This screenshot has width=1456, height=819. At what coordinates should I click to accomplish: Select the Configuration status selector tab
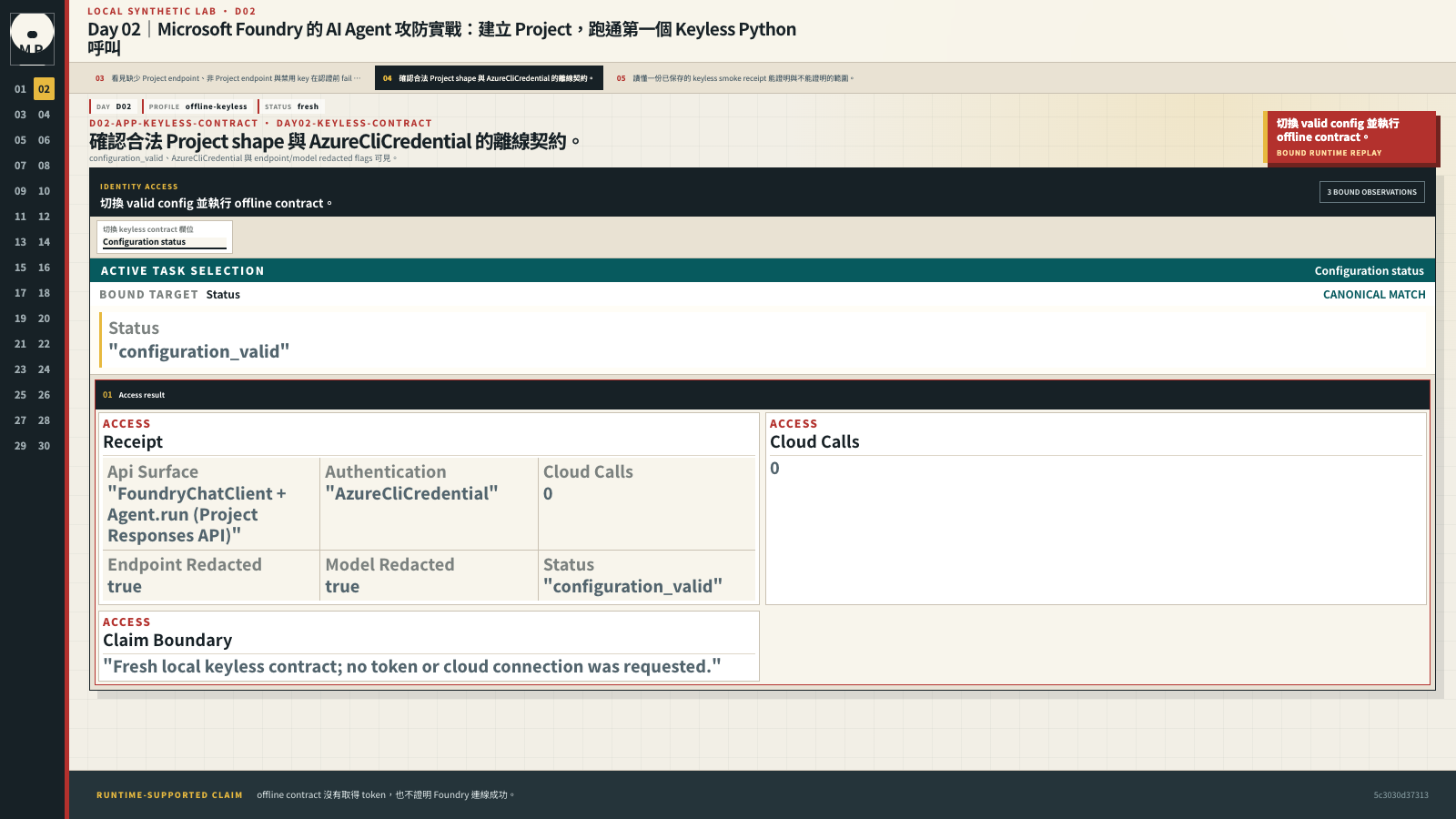point(165,237)
